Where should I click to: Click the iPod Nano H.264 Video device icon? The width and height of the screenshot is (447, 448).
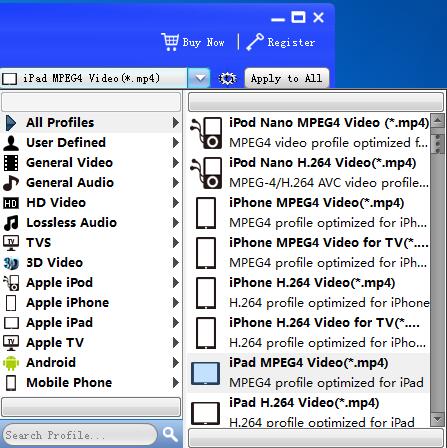(206, 173)
